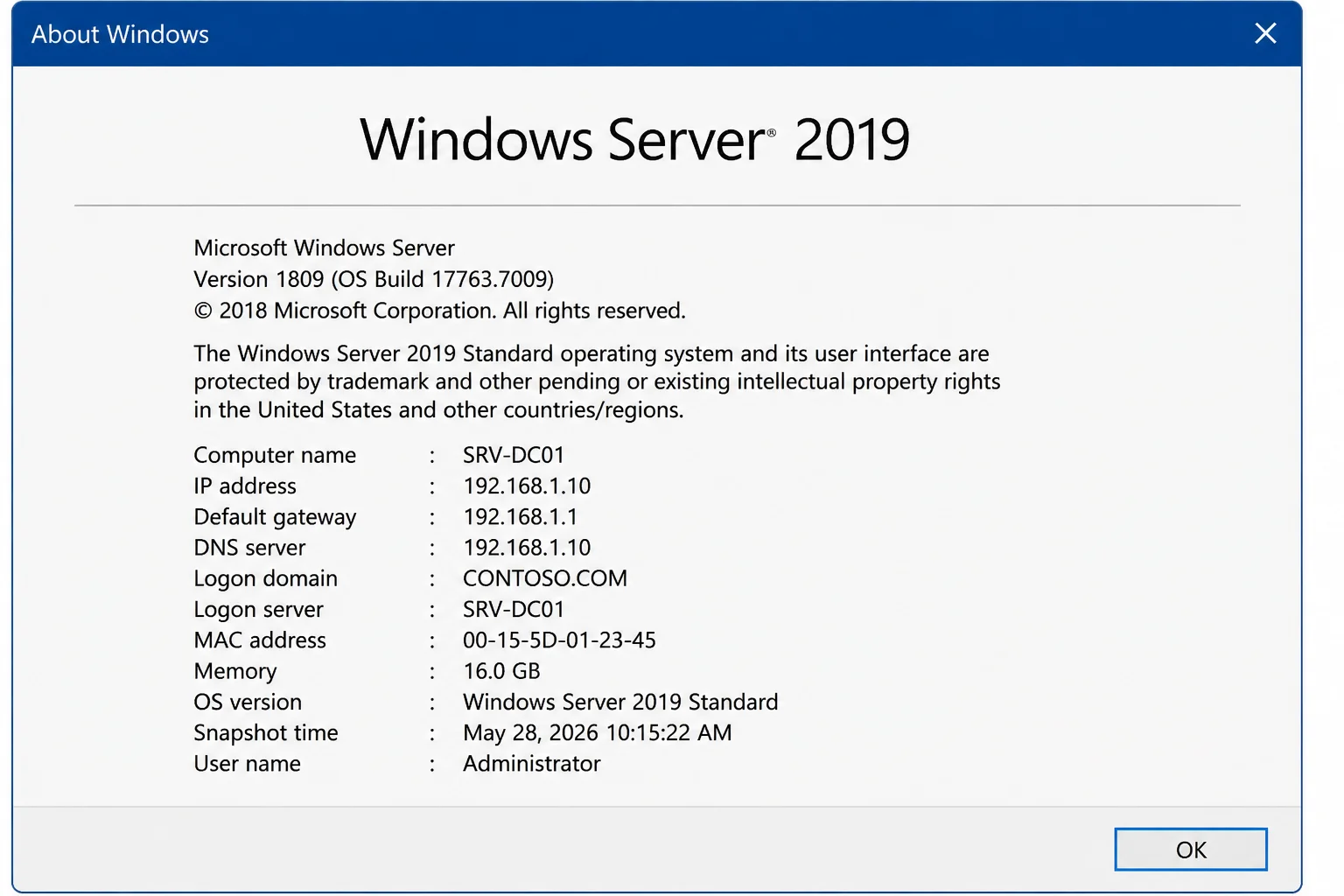Screen dimensions: 1344x896
Task: Select the Microsoft Windows Server line
Action: tap(324, 248)
